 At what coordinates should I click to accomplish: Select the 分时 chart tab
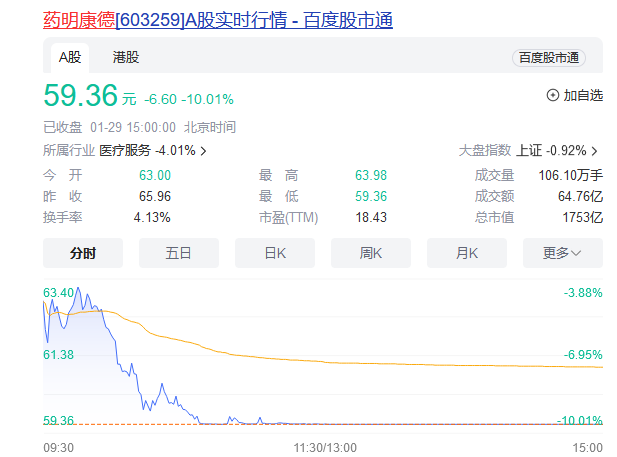coord(83,253)
